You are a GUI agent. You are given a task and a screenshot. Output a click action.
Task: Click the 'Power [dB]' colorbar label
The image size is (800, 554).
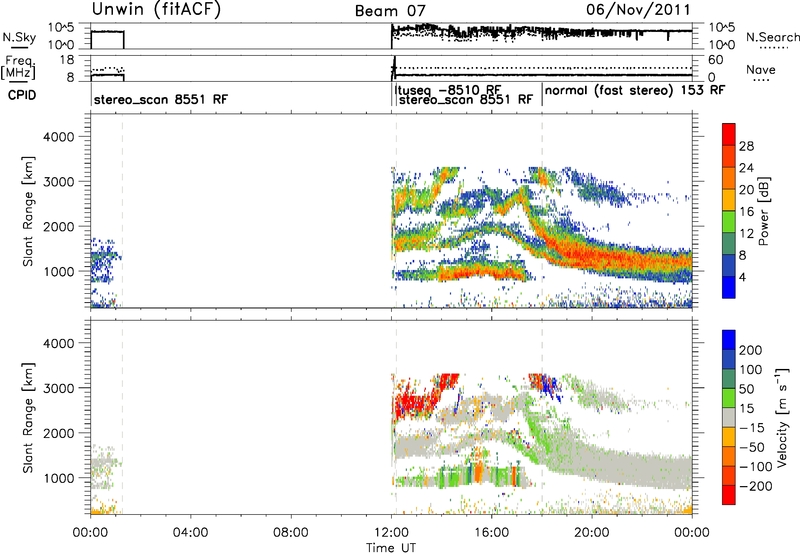[763, 211]
